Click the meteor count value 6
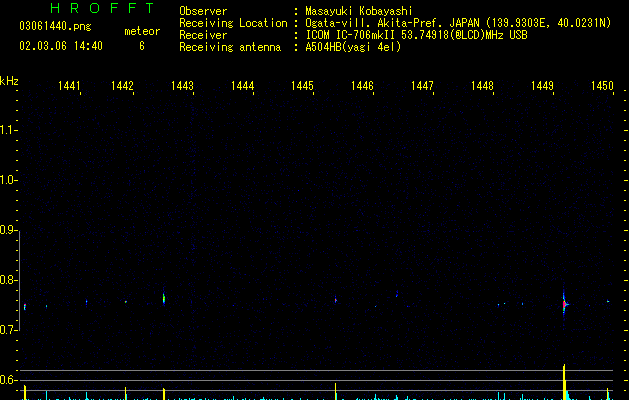629x400 pixels. [142, 46]
